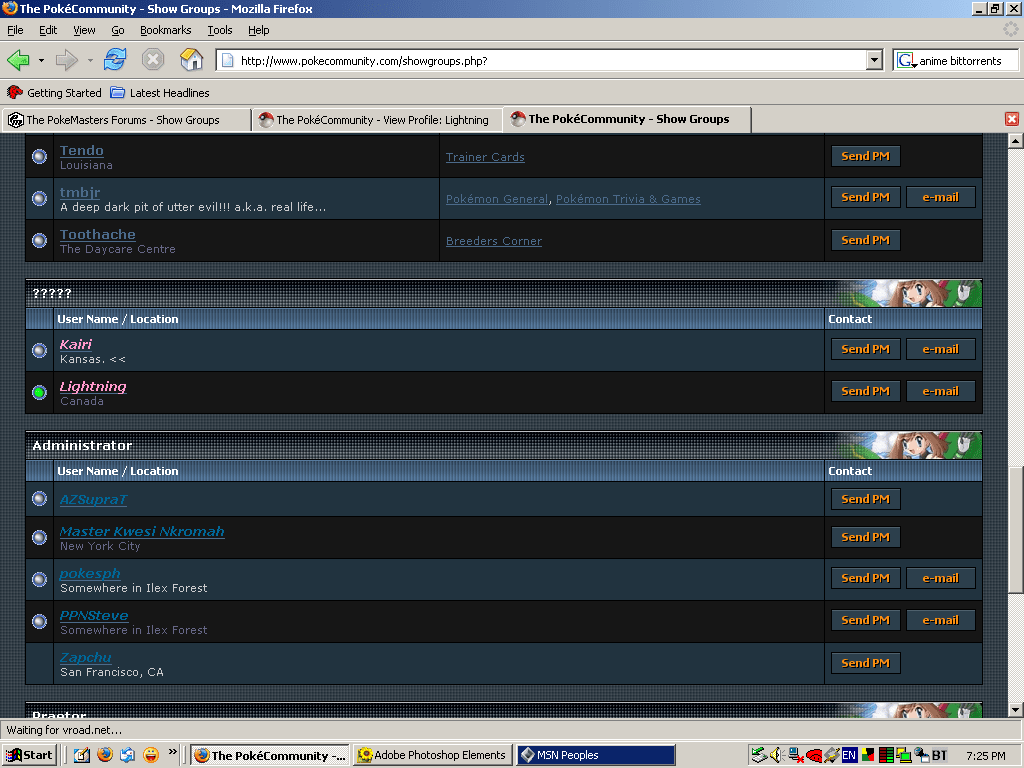Click status icon next to Tendo
The width and height of the screenshot is (1024, 768).
[x=39, y=156]
